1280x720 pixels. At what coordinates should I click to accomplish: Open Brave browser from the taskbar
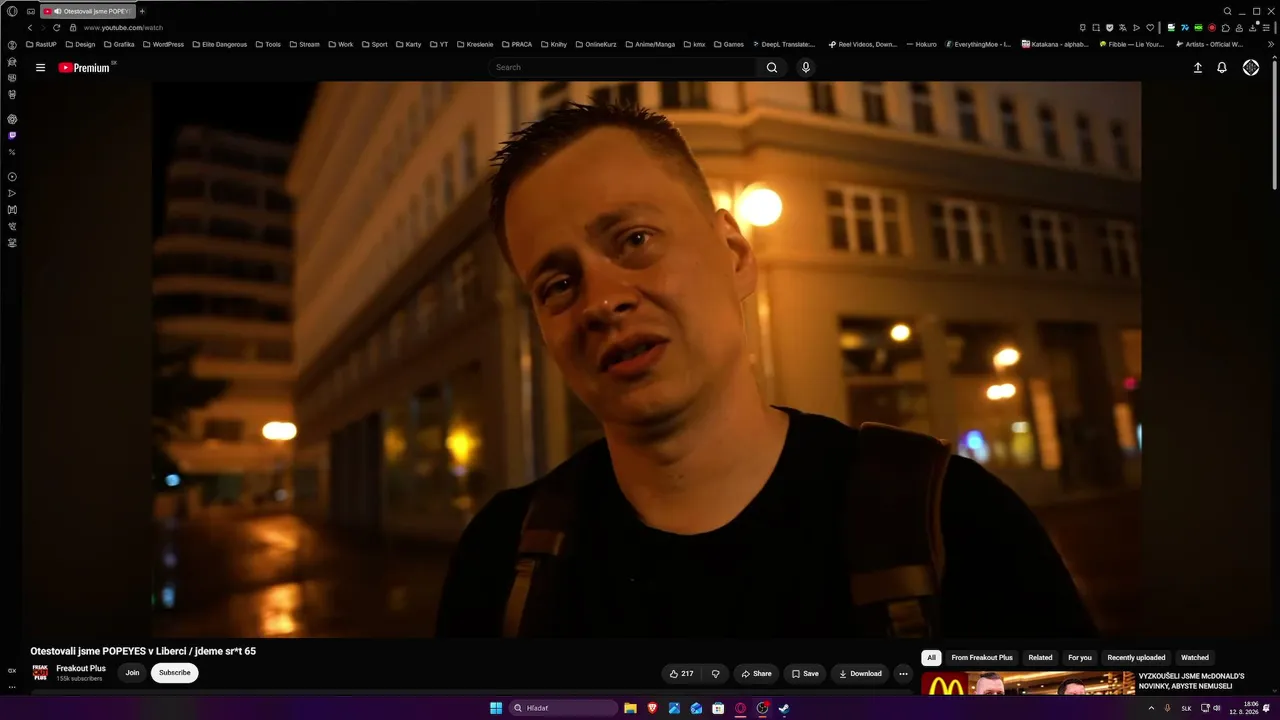[652, 708]
